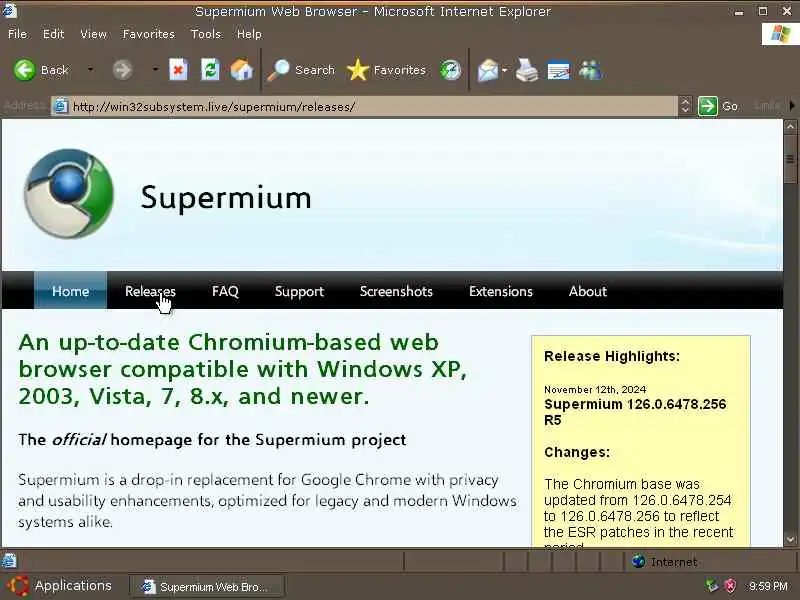Stop loading with the red X icon

[178, 70]
